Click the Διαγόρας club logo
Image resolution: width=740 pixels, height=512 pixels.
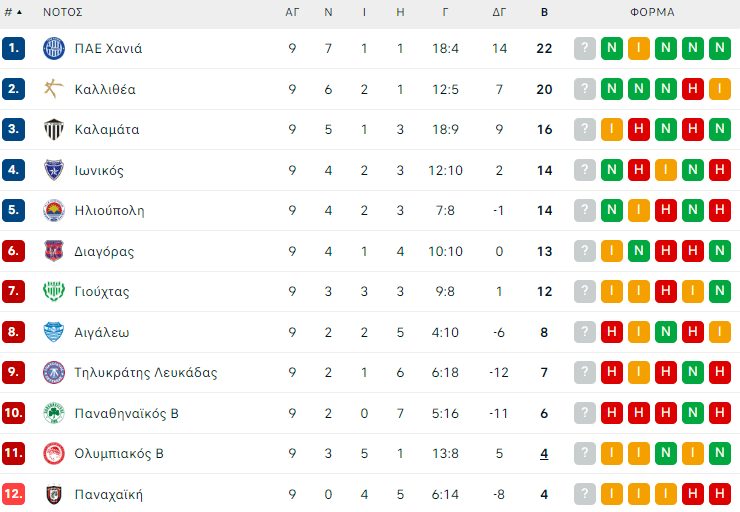(x=54, y=251)
